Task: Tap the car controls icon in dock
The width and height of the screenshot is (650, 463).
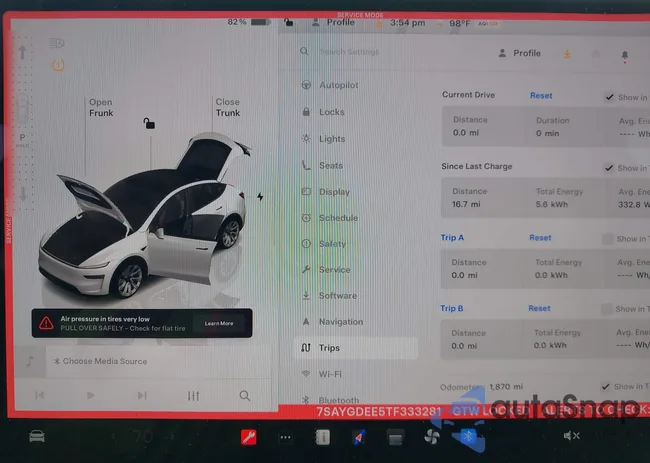Action: tap(37, 436)
